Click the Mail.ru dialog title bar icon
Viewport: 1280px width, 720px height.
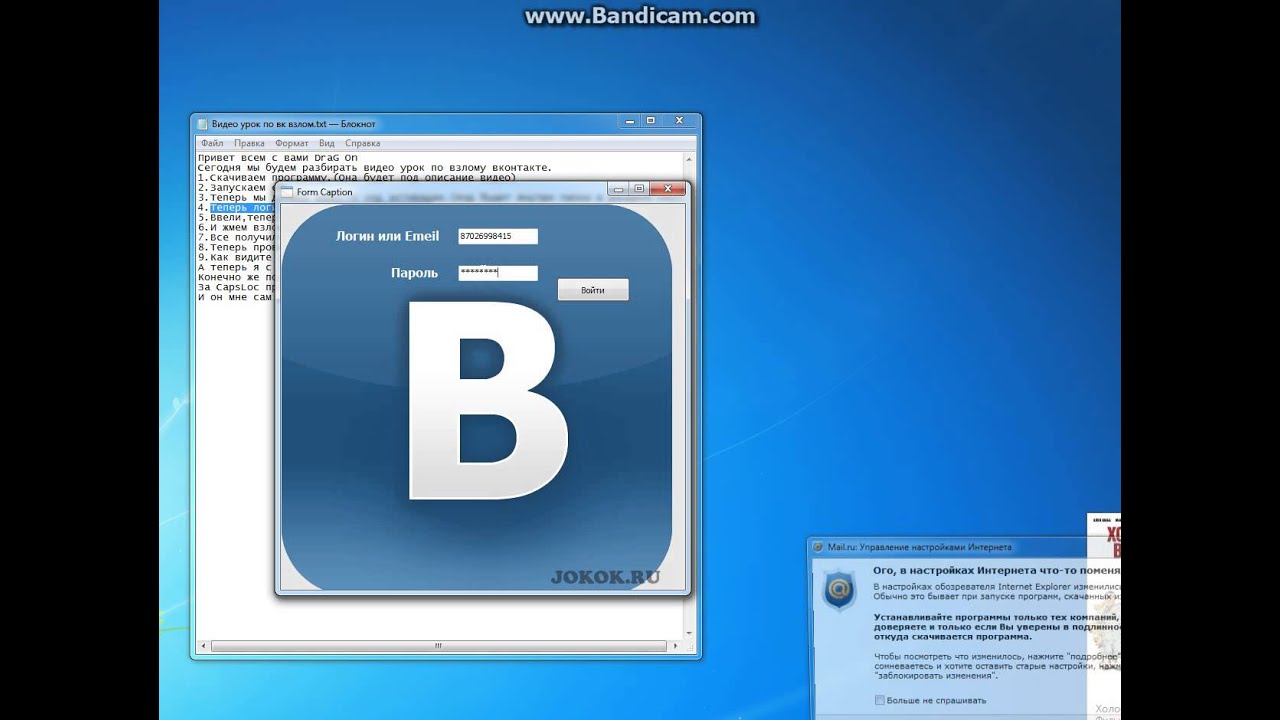coord(818,547)
